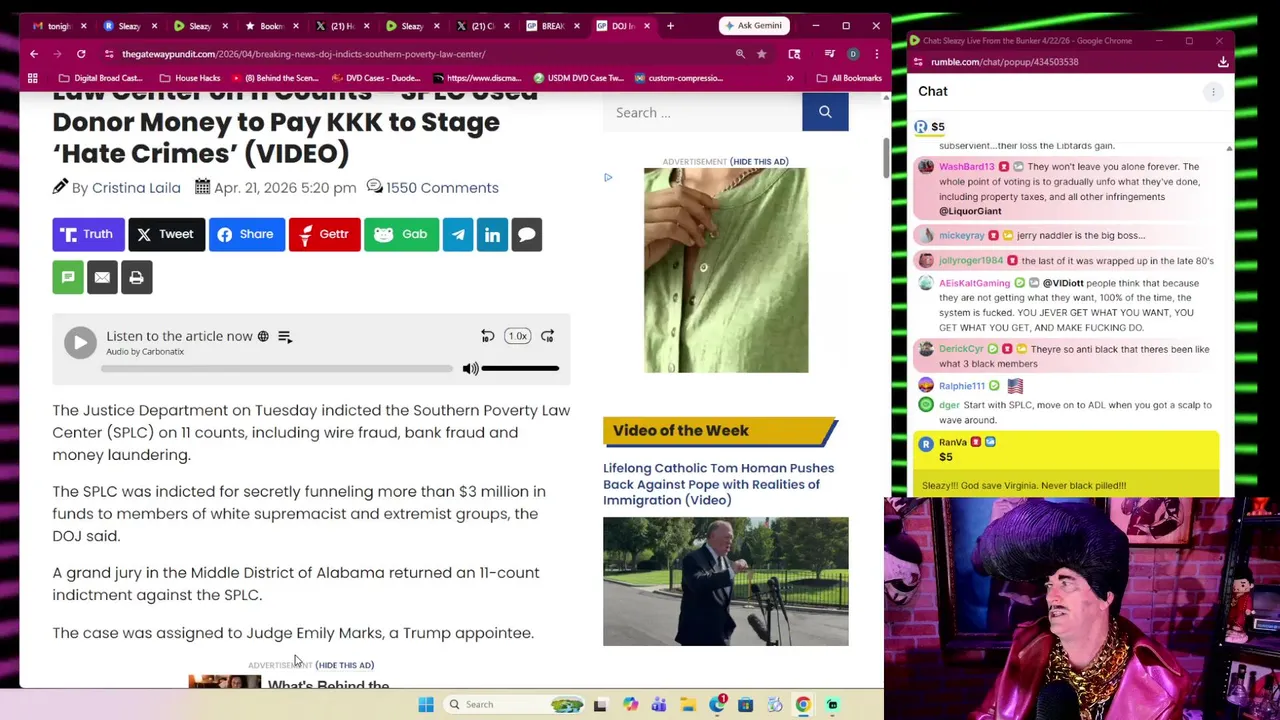Share article on Gettr

coord(324,234)
